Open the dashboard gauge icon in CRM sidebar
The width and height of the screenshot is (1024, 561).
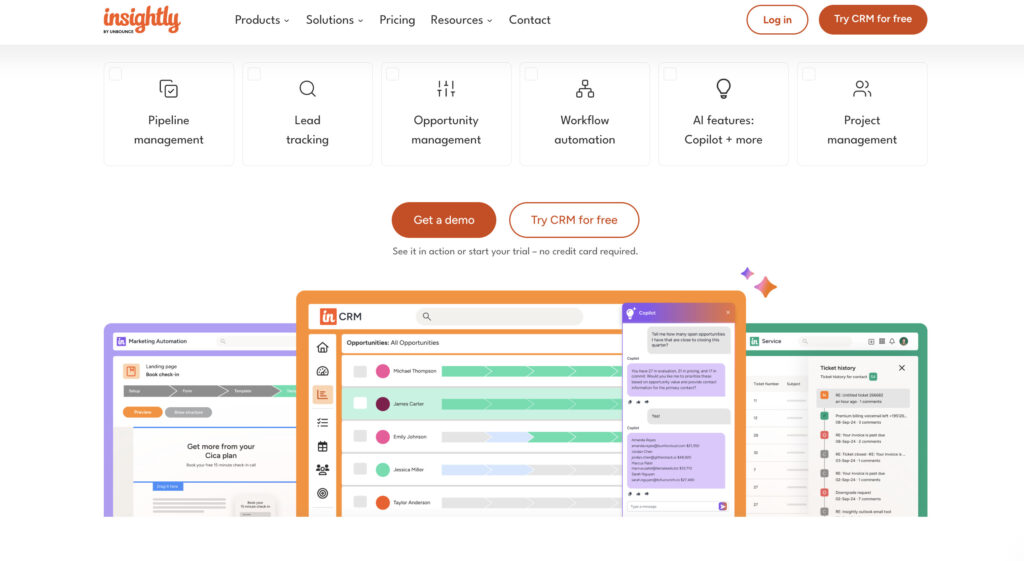[323, 371]
